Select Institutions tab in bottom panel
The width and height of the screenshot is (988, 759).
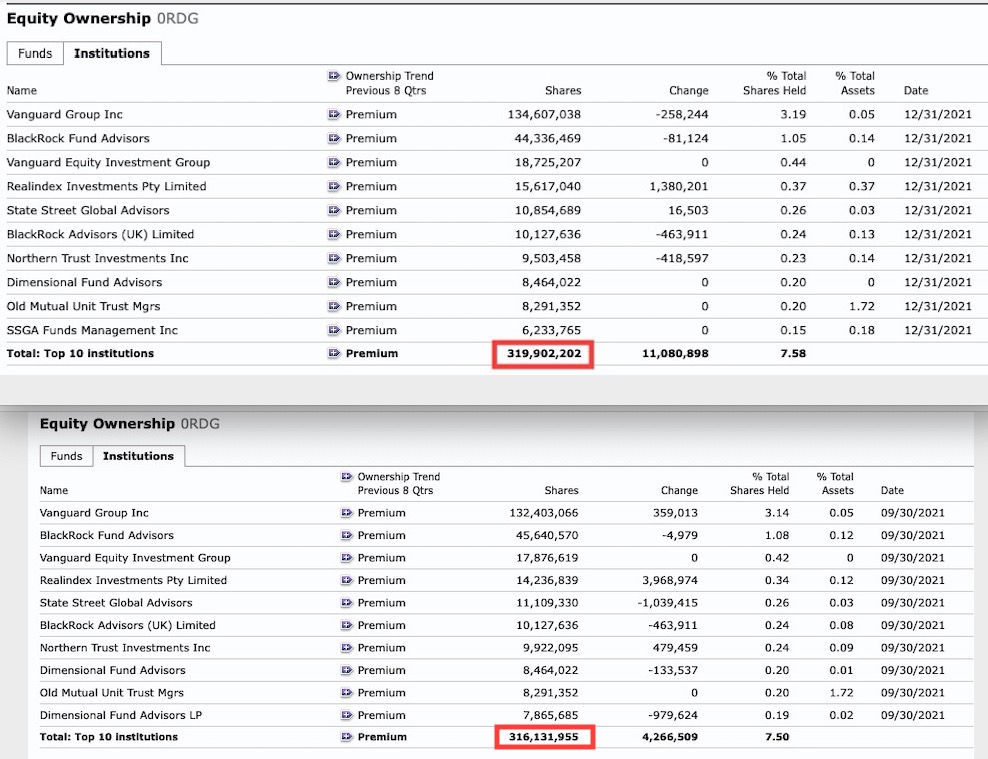pos(138,456)
